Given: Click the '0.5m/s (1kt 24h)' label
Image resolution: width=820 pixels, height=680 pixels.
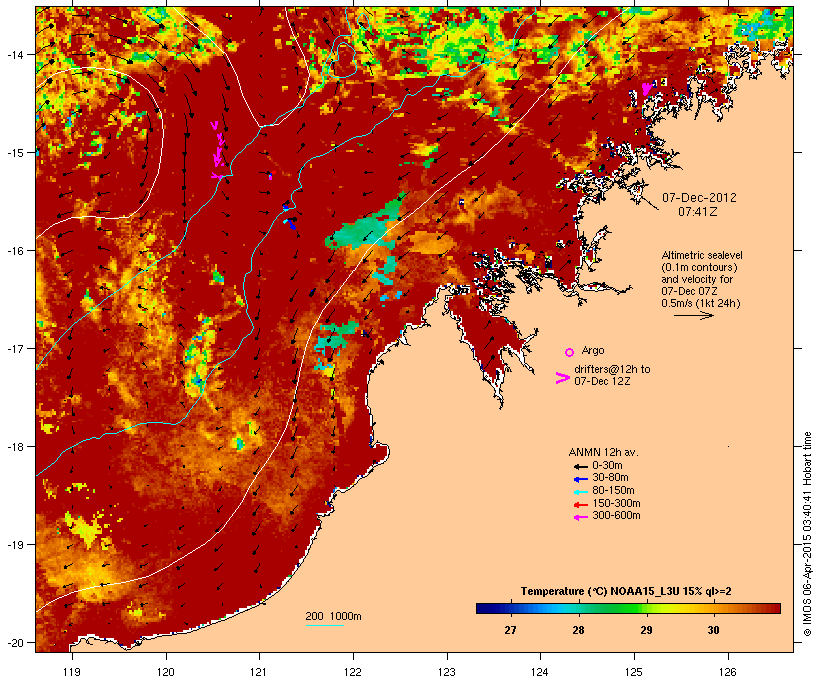Looking at the screenshot, I should (701, 303).
